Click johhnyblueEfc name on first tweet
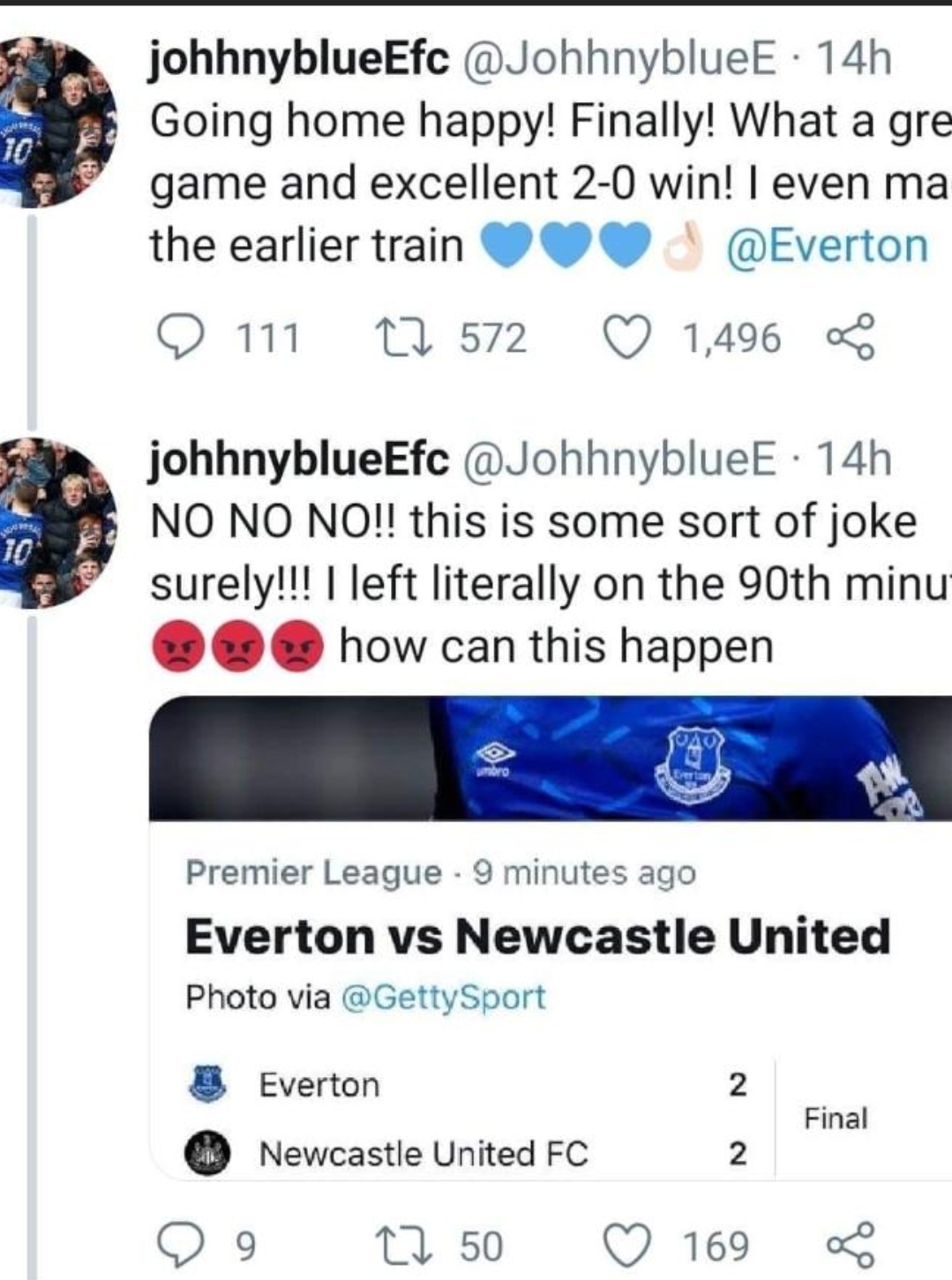Screen dimensions: 952x1280 tap(299, 59)
